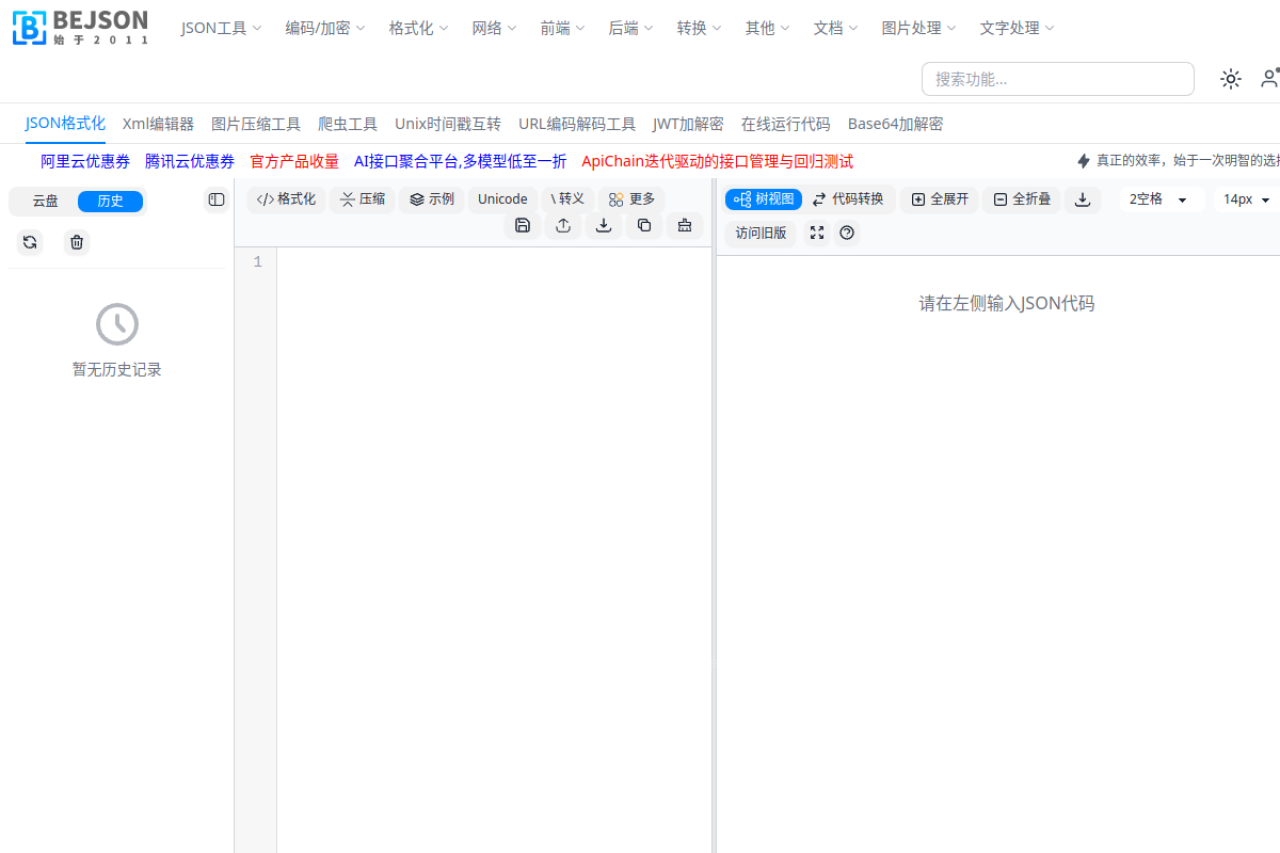Viewport: 1280px width, 853px height.
Task: Click the 暂无历史记录 clock icon
Action: (117, 324)
